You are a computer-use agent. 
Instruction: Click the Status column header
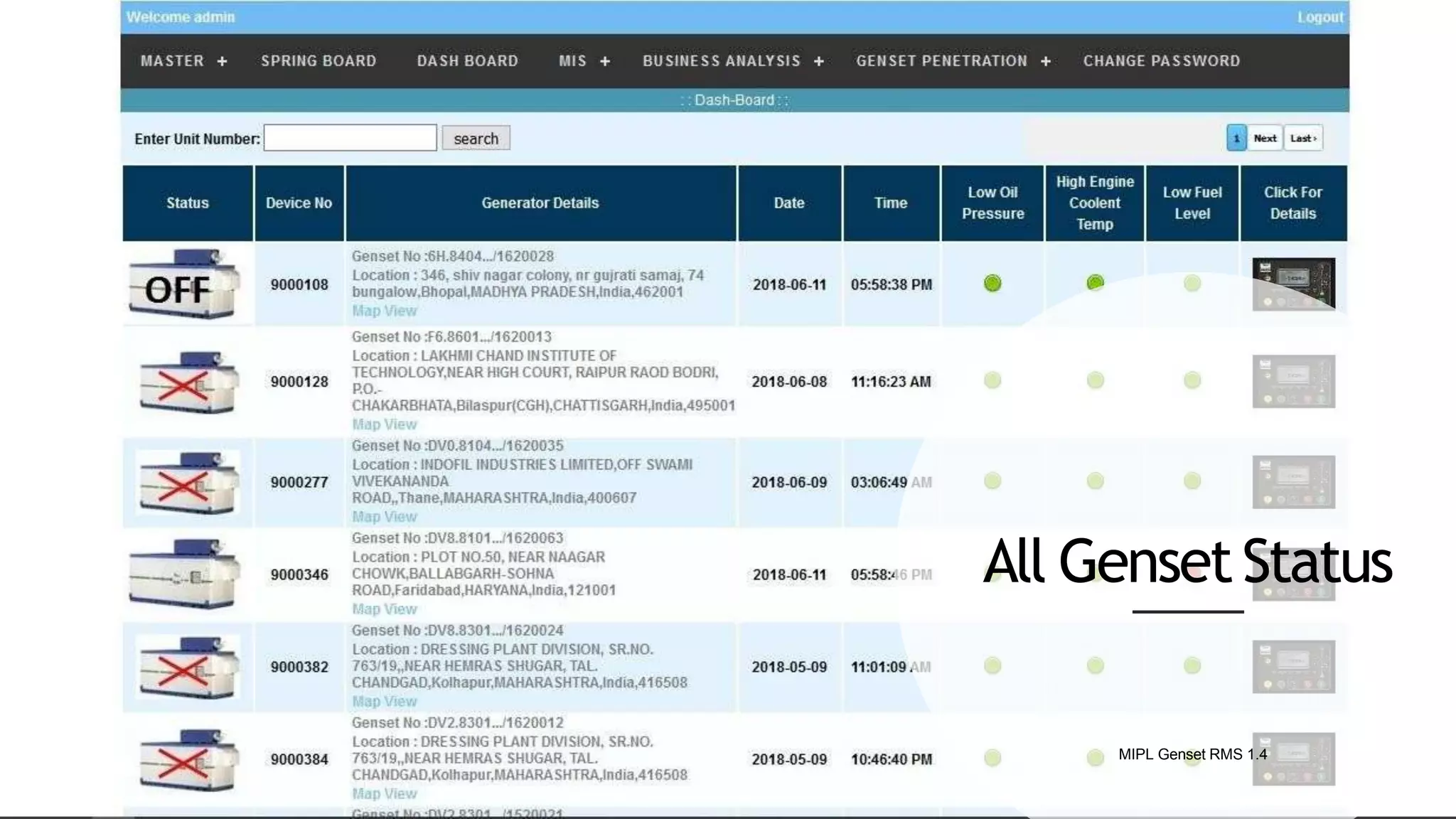(x=188, y=203)
